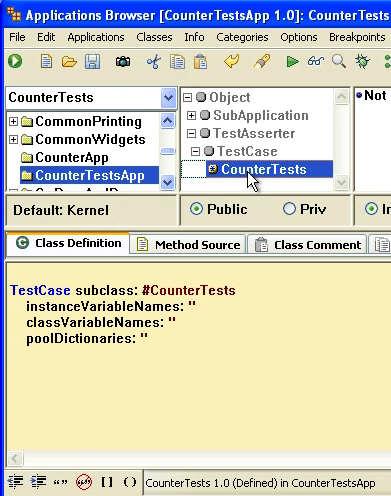Screen dimensions: 391x496
Task: Open the Categories menu
Action: click(242, 37)
